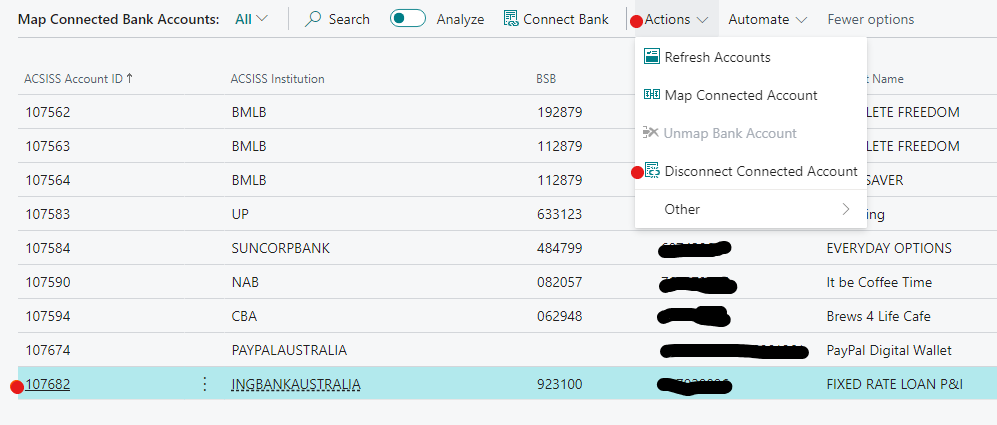This screenshot has width=997, height=425.
Task: Select the PAYPALAUSTRALIA institution cell
Action: 289,350
